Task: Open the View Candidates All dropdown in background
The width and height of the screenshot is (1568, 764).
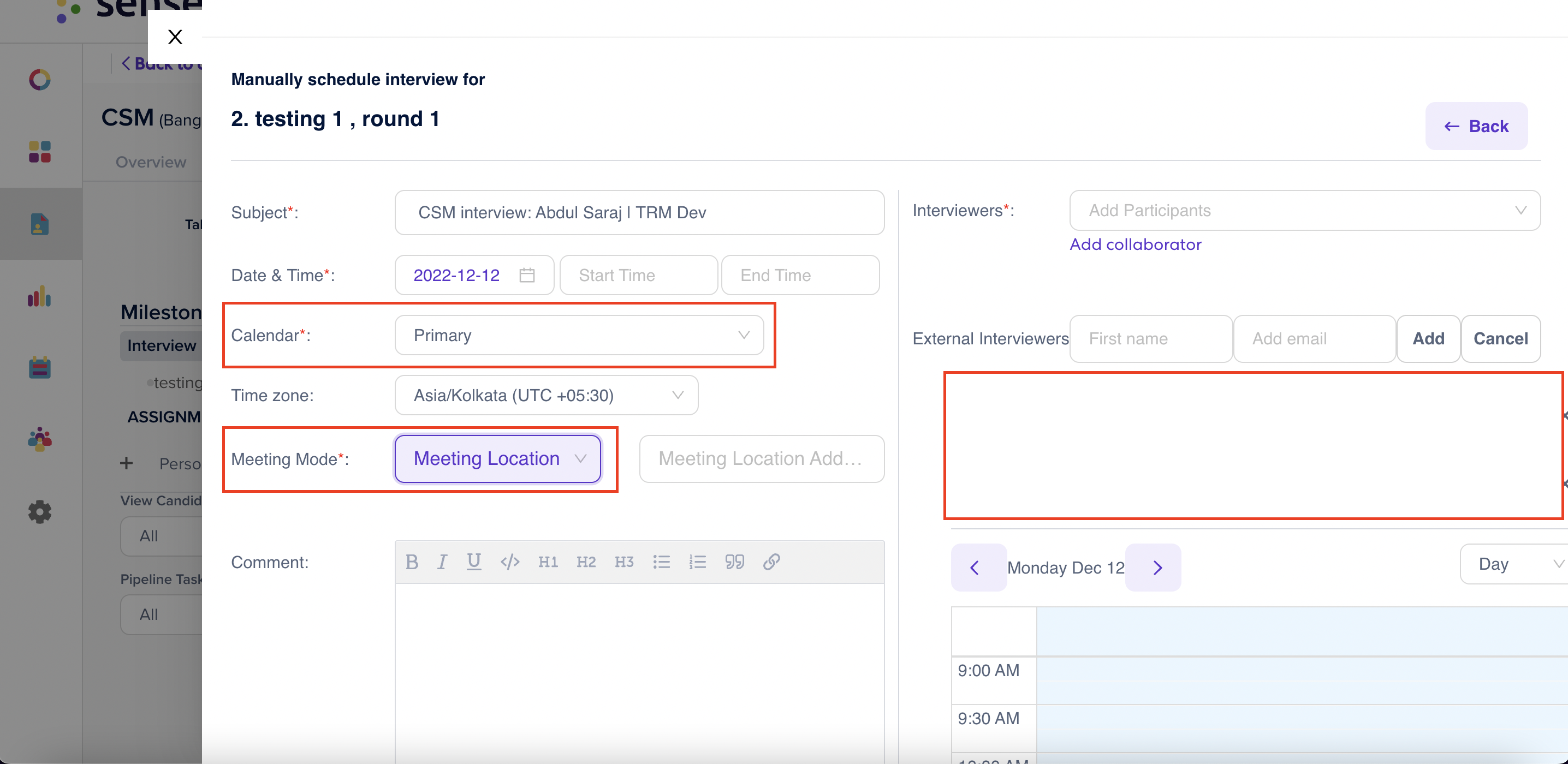Action: click(x=161, y=536)
